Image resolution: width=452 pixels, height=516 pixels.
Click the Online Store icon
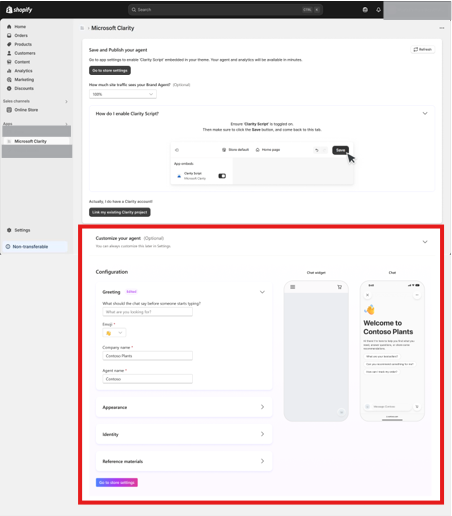point(9,110)
